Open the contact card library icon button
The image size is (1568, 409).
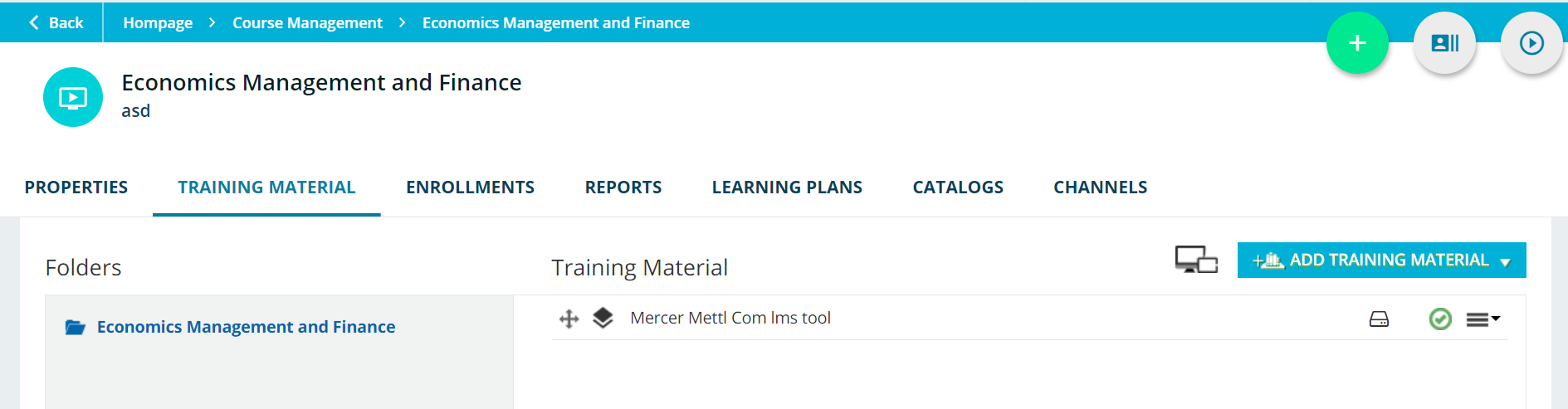(x=1444, y=43)
